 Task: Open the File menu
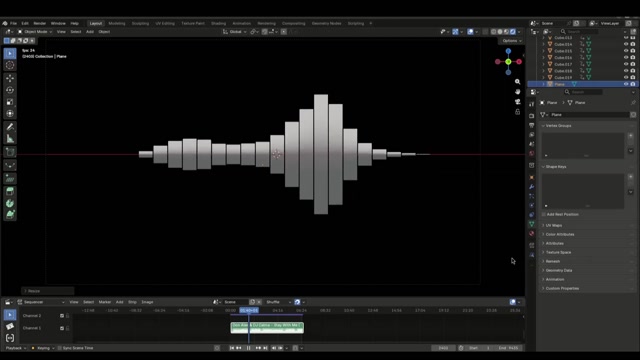point(13,23)
